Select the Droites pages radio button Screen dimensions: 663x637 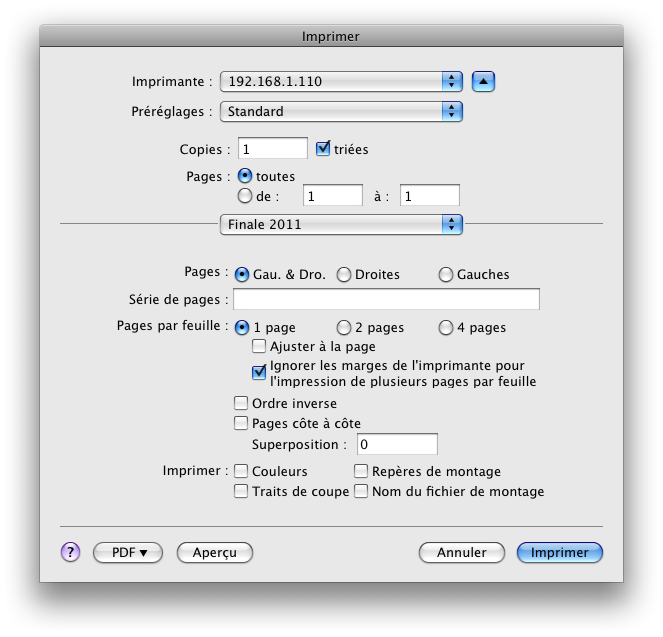[344, 274]
